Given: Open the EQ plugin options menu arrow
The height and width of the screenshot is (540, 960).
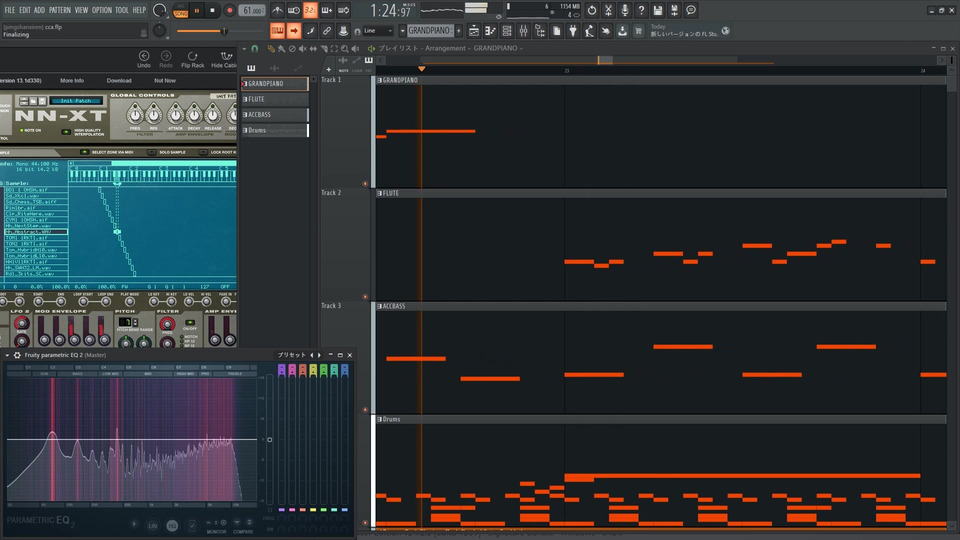Looking at the screenshot, I should (7, 355).
